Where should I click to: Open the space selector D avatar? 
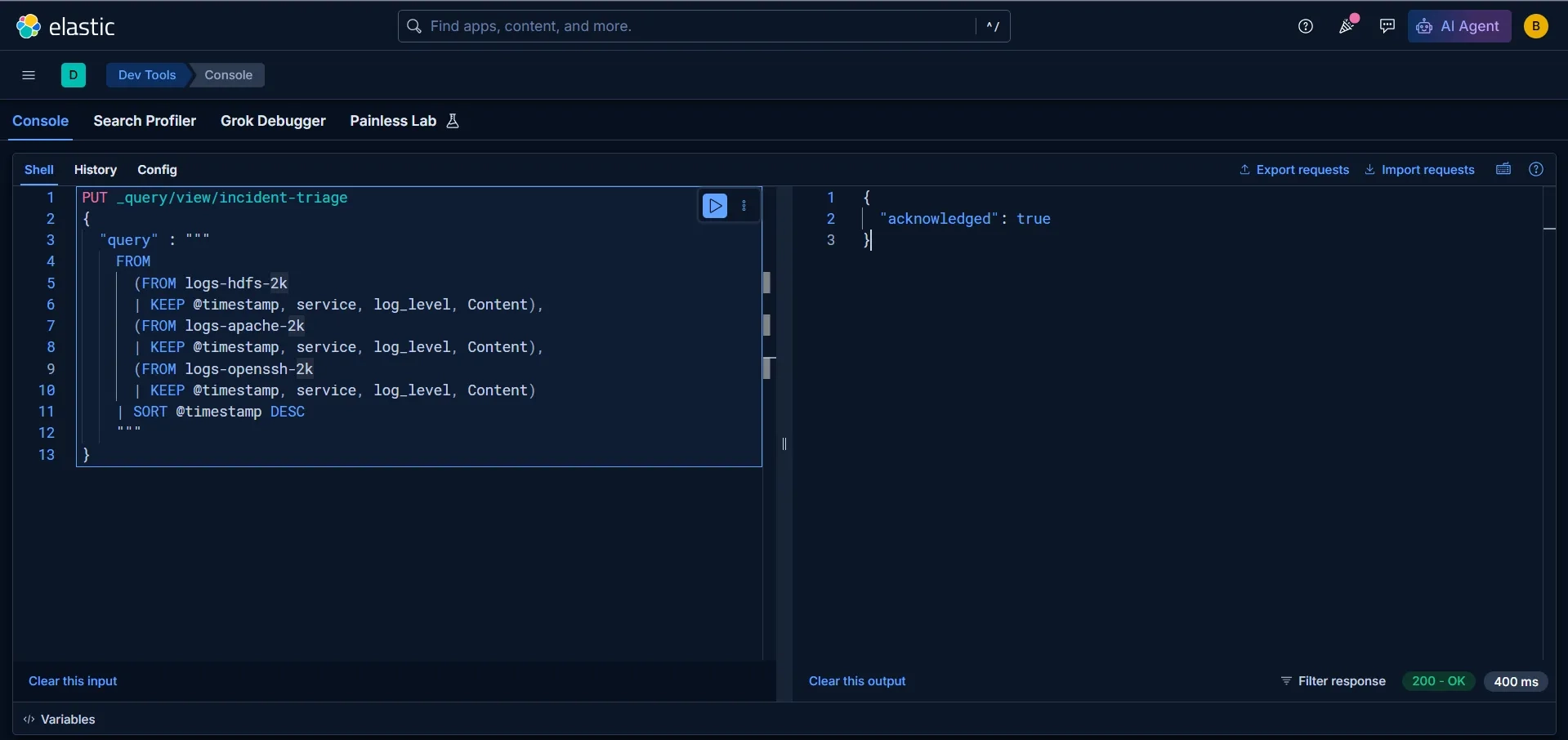(x=74, y=75)
